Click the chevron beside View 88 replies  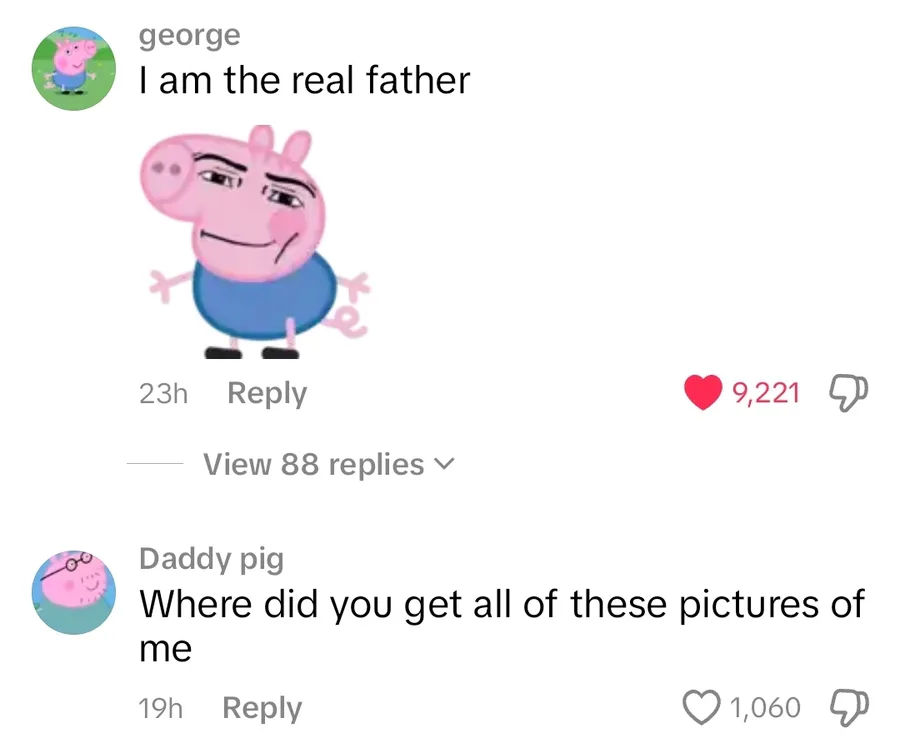pos(445,465)
